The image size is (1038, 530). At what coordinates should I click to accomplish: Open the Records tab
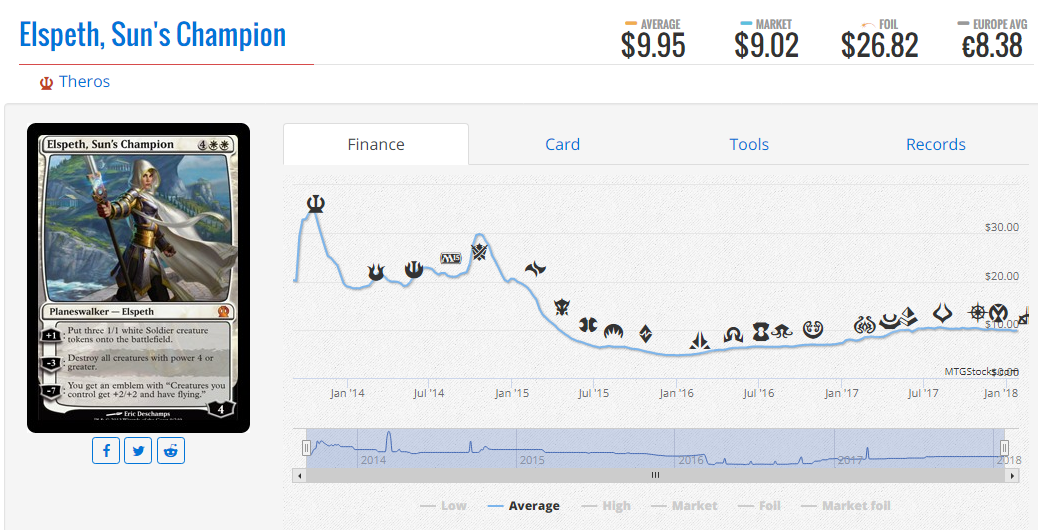(x=935, y=144)
